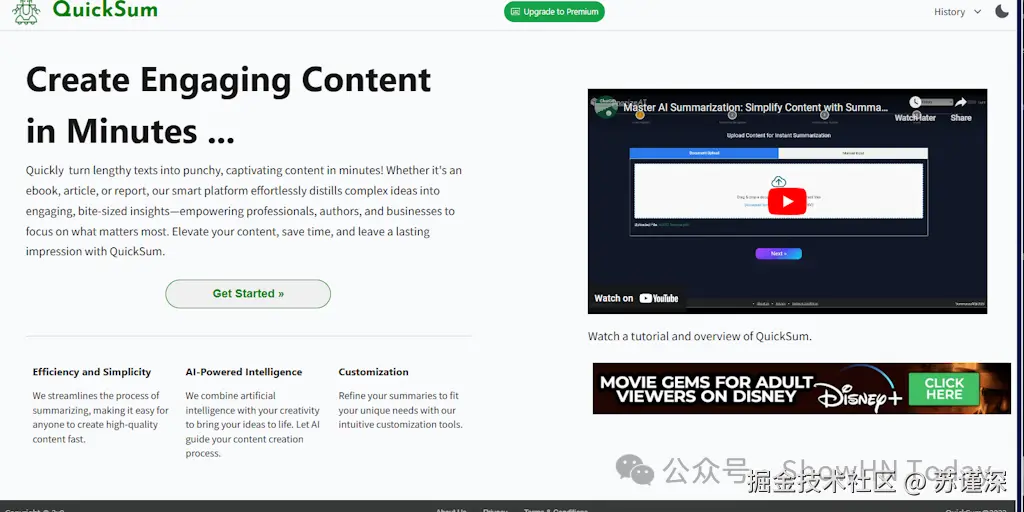Click text 'Refine your summaries to fit'
Viewport: 1024px width, 512px height.
click(400, 410)
